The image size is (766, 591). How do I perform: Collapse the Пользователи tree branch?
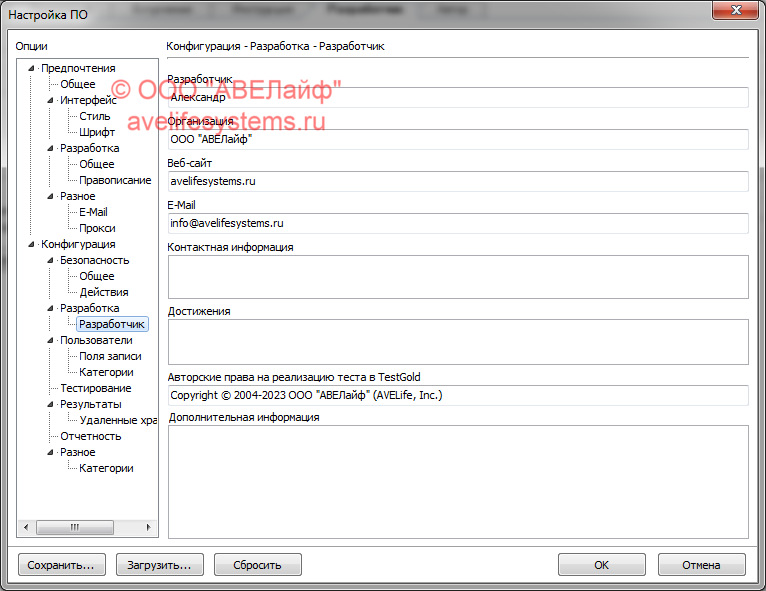pyautogui.click(x=51, y=340)
